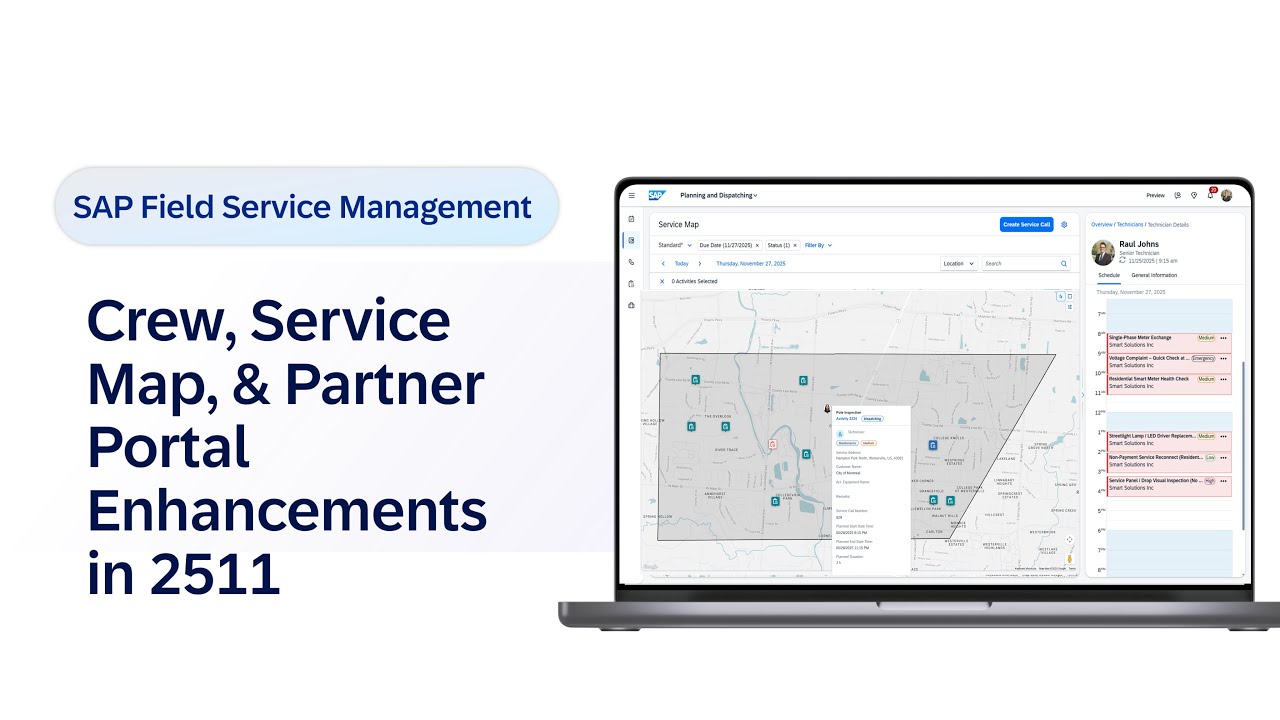Open the Voltage Complaint – Quick Check appointment

pos(1169,361)
